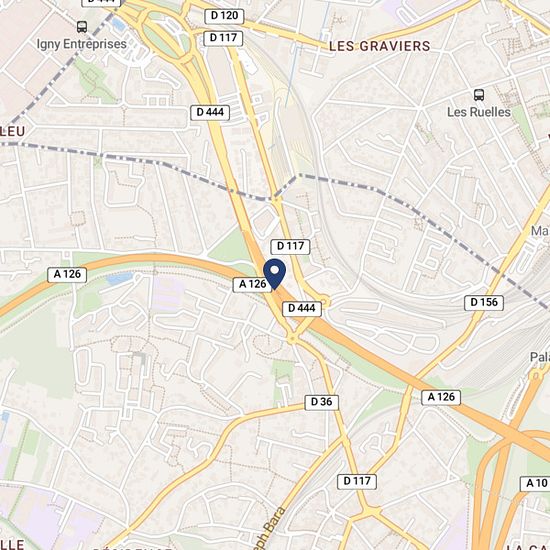Click the A 126 shield beside the pin
550x550 pixels.
pos(253,284)
